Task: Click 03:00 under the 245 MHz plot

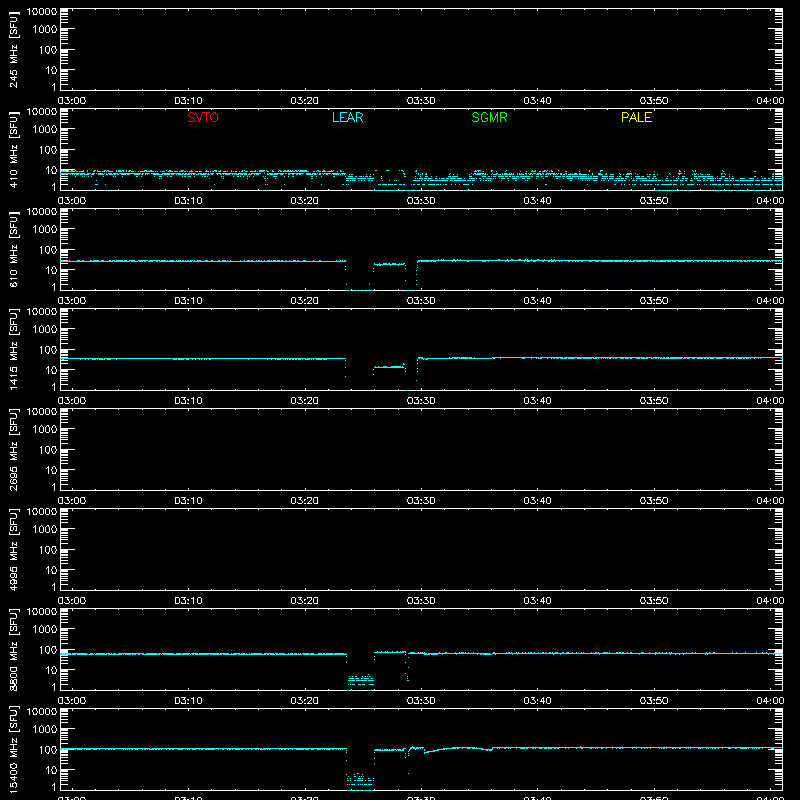Action: [x=72, y=101]
